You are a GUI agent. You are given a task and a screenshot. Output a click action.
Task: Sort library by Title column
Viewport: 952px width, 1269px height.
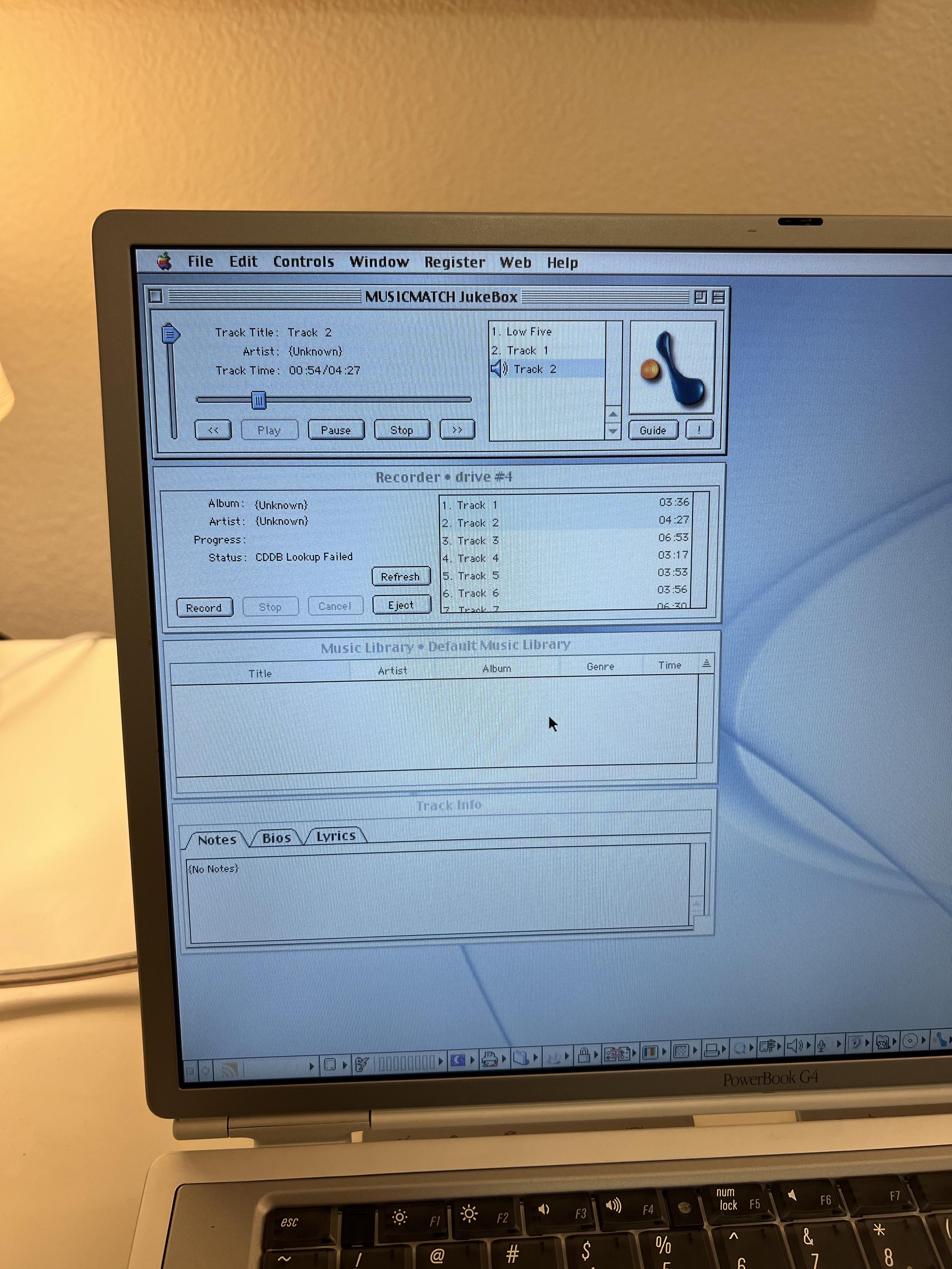(260, 674)
